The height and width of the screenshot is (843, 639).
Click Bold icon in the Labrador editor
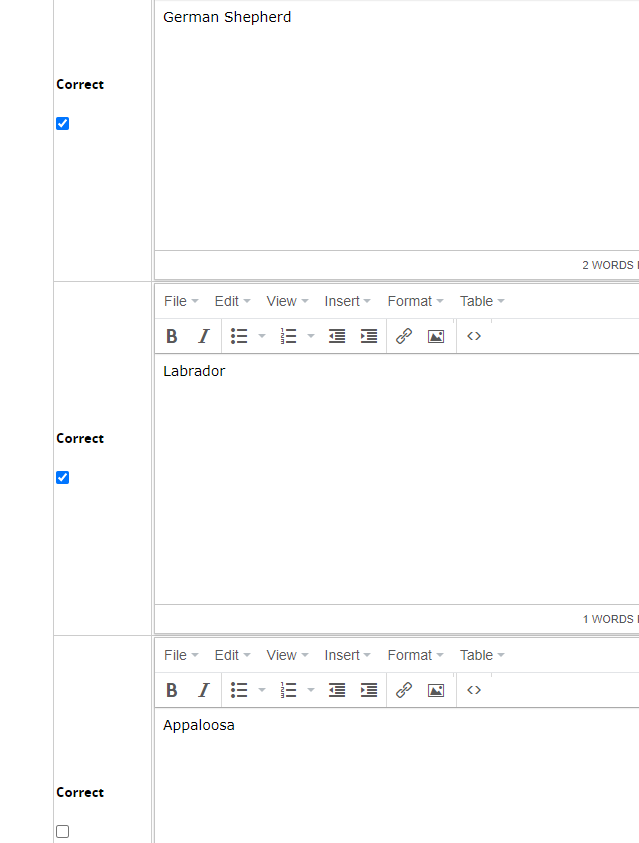point(172,336)
